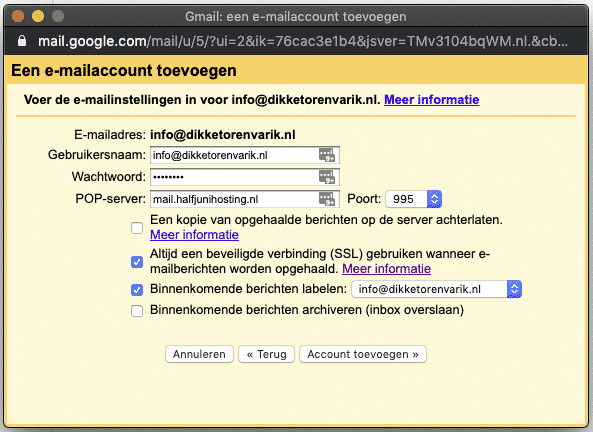This screenshot has width=593, height=432.
Task: Minimize window with yellow button
Action: click(x=38, y=16)
